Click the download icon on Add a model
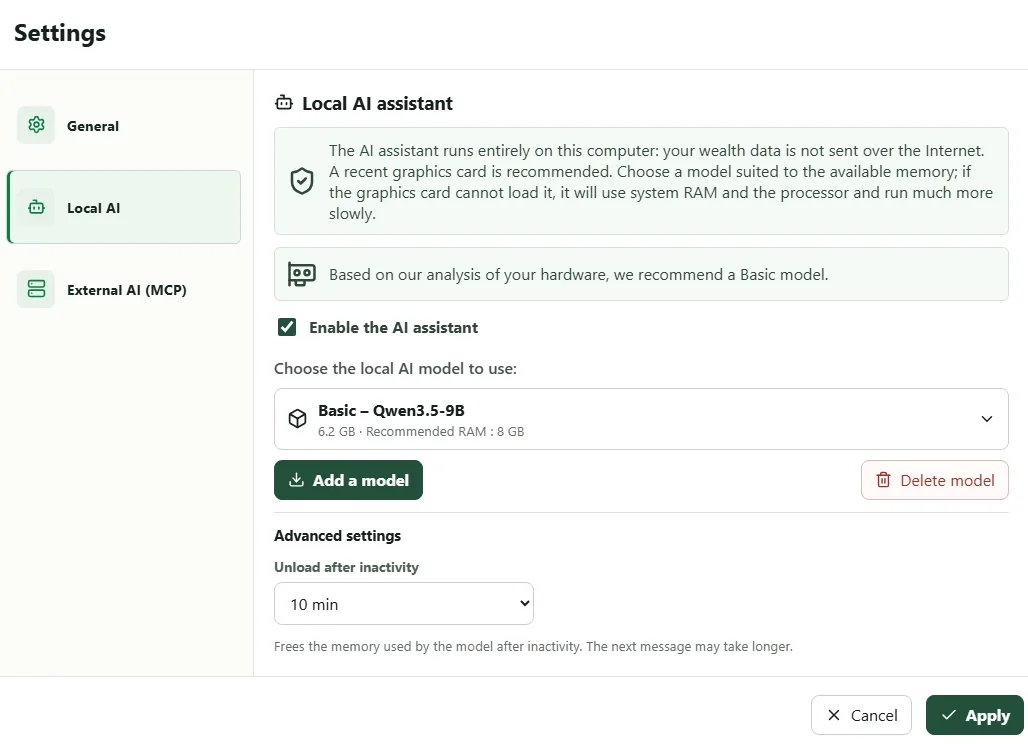 296,480
